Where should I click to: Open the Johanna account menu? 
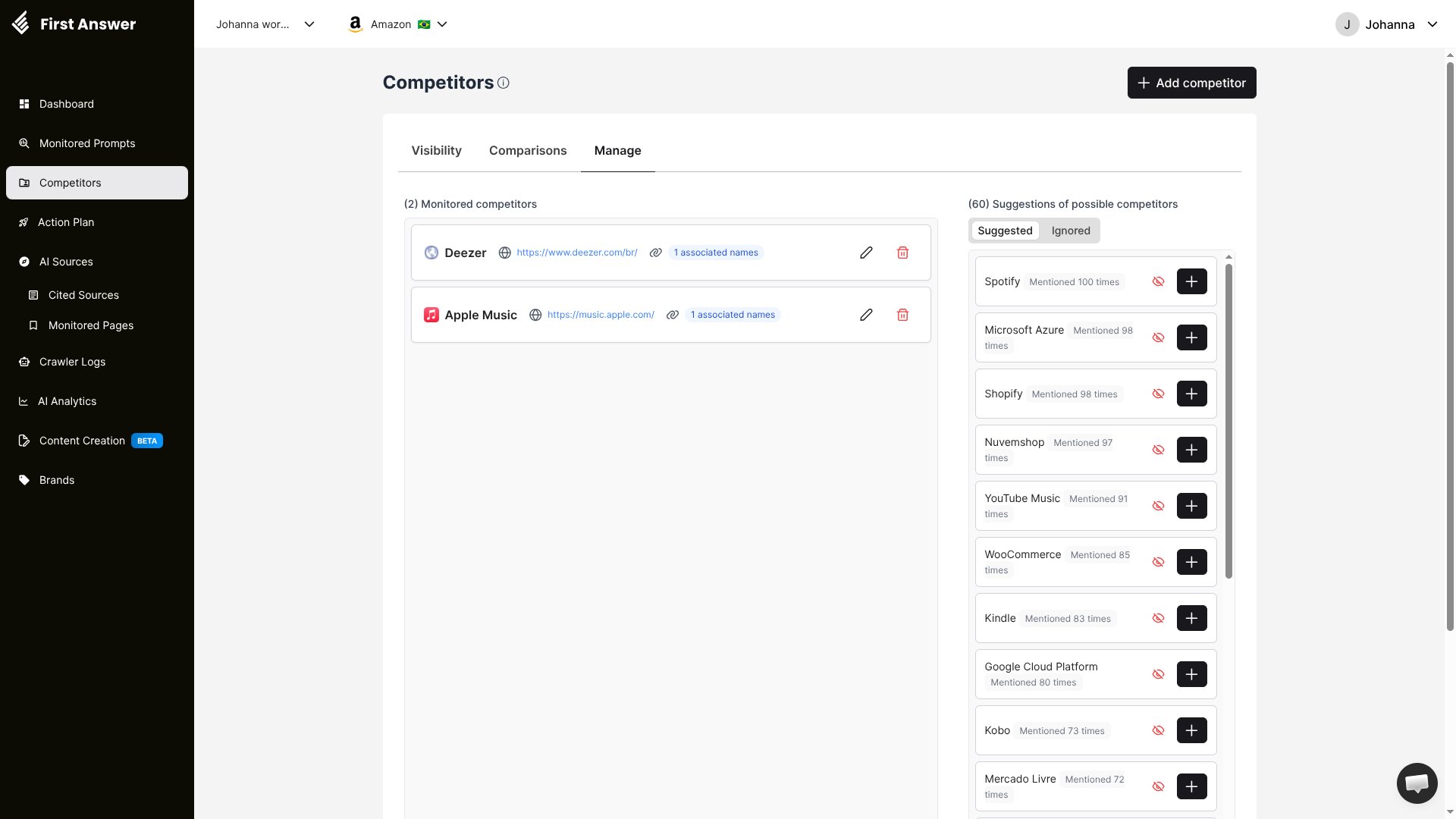(1386, 24)
